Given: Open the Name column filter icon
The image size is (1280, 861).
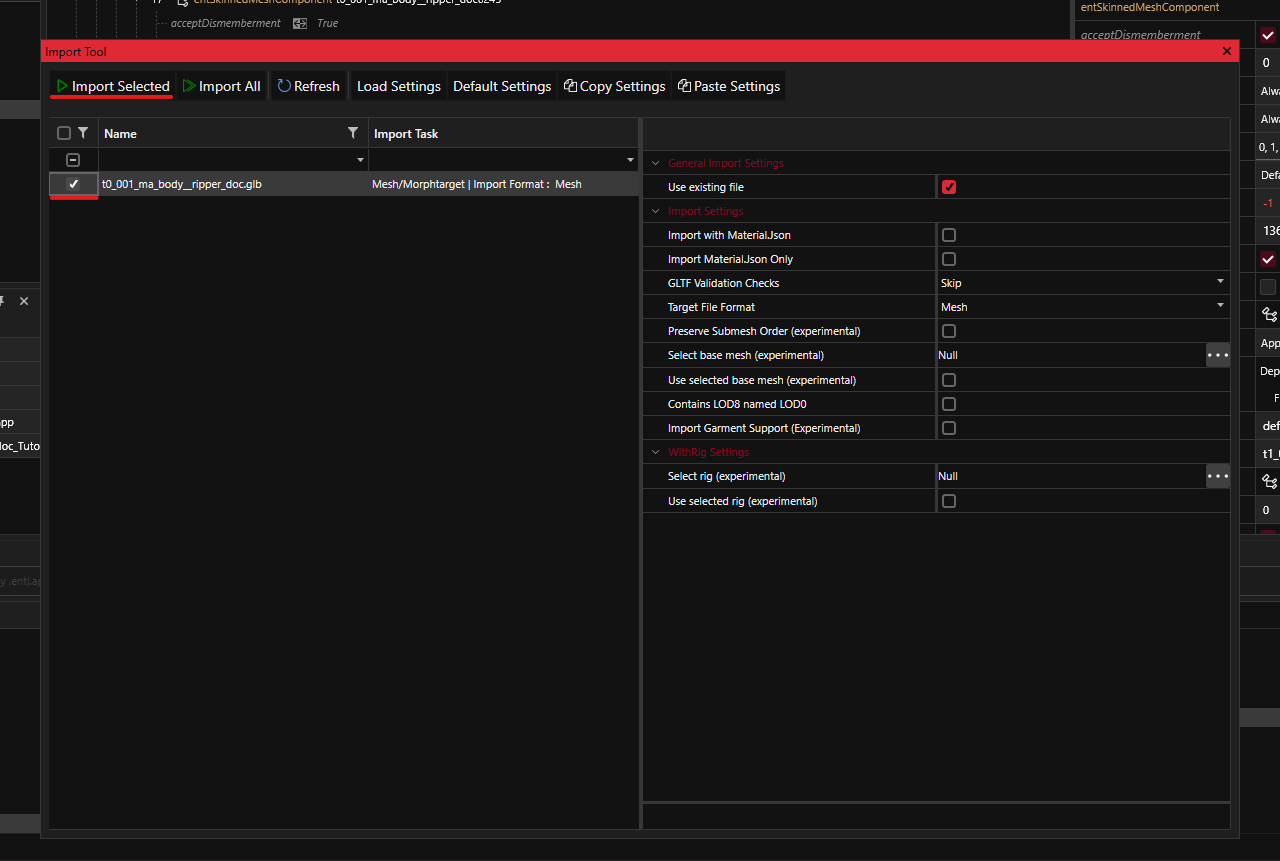Looking at the screenshot, I should (352, 133).
